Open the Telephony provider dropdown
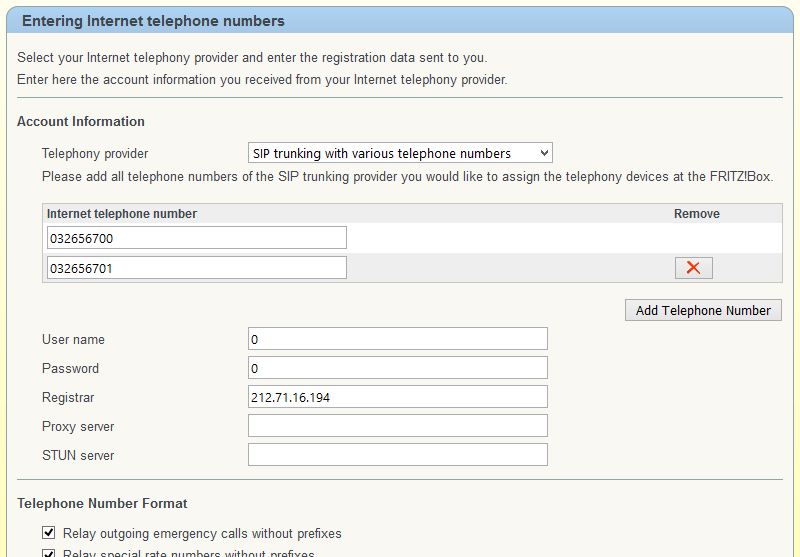 tap(400, 153)
